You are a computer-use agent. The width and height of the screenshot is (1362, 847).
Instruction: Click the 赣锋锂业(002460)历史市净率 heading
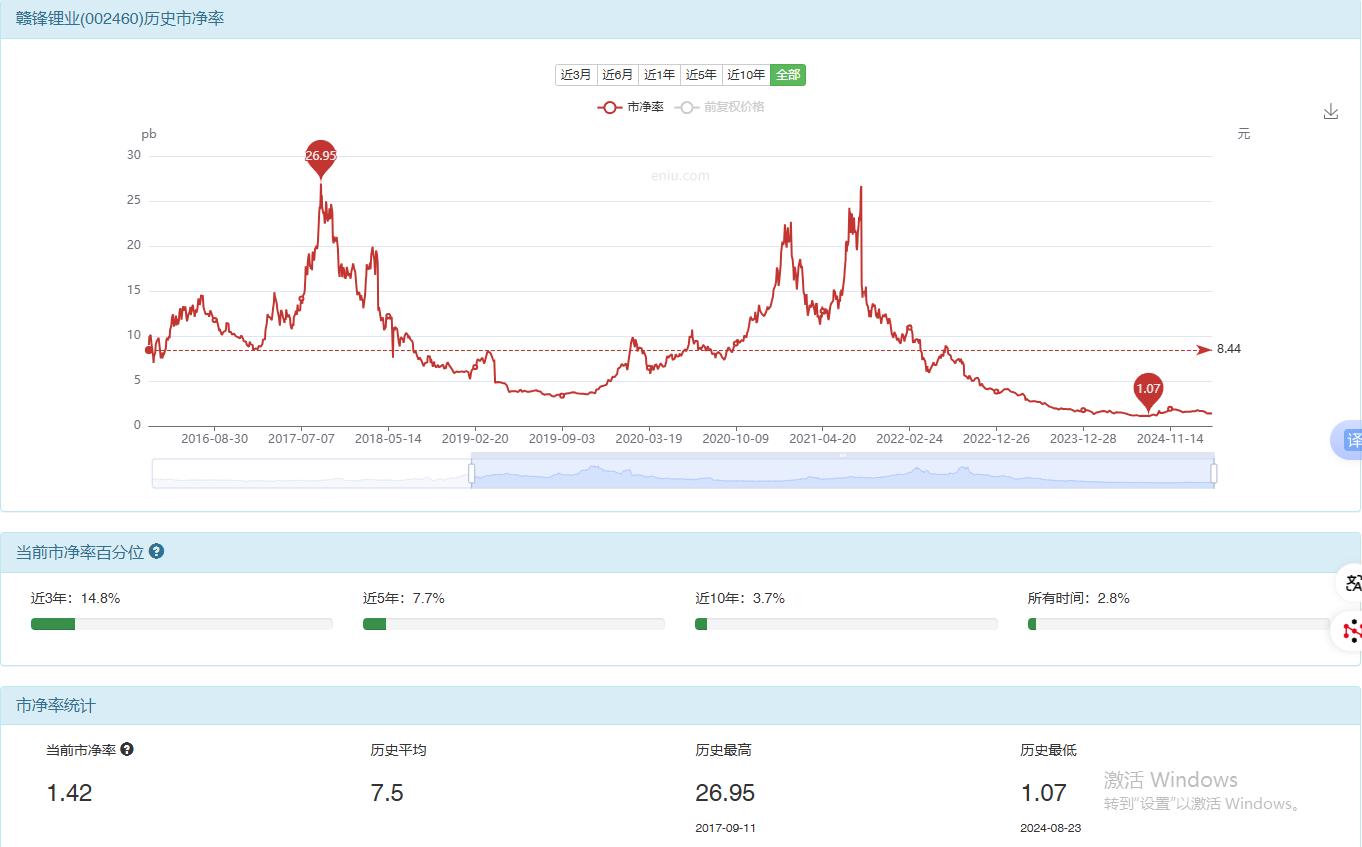120,18
